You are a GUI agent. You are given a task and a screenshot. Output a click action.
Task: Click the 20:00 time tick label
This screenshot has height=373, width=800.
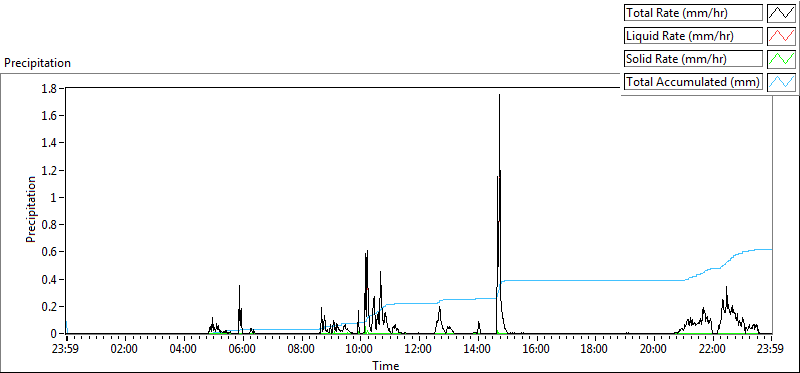pos(654,350)
